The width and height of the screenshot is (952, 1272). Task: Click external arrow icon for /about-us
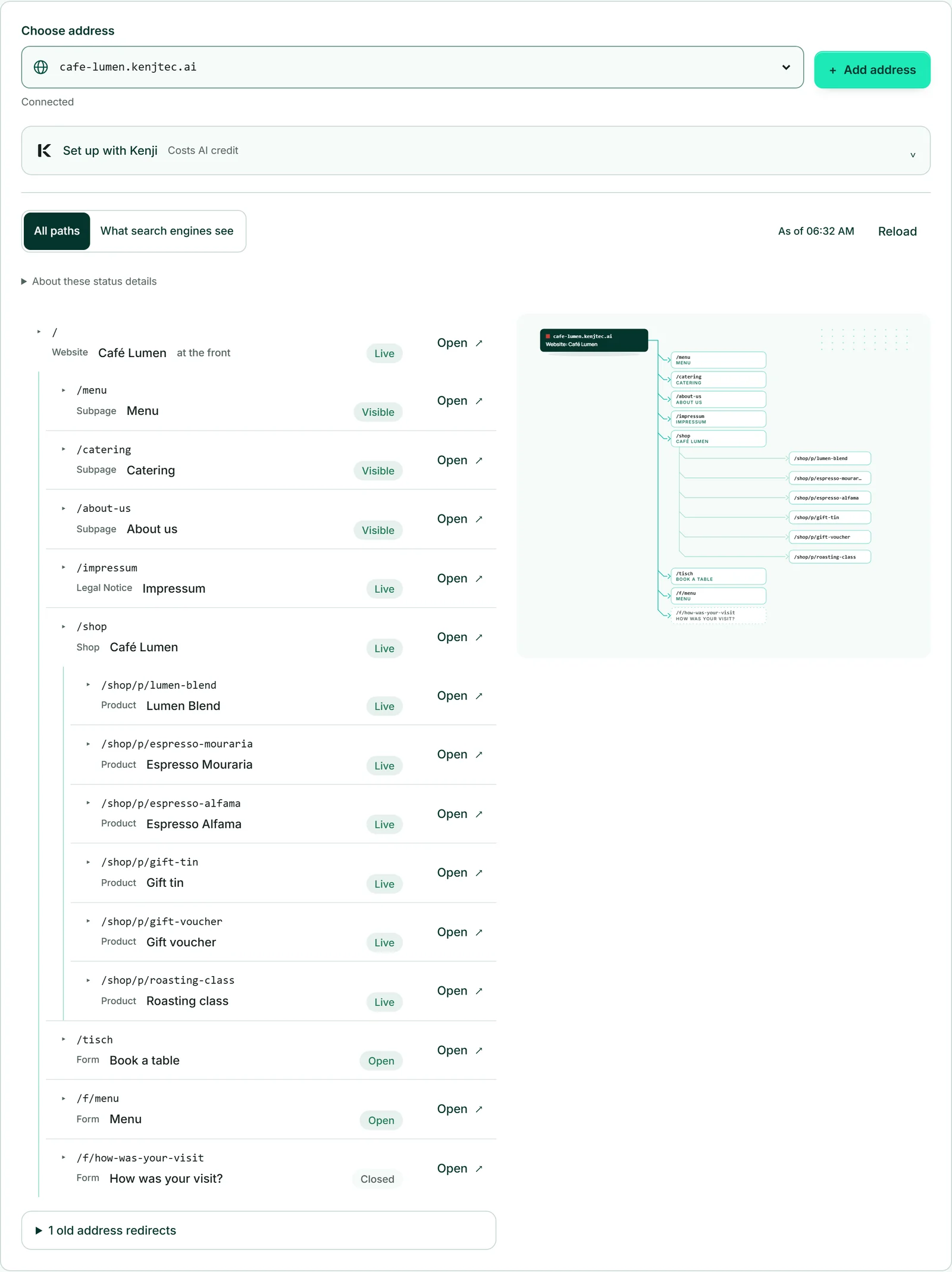479,519
